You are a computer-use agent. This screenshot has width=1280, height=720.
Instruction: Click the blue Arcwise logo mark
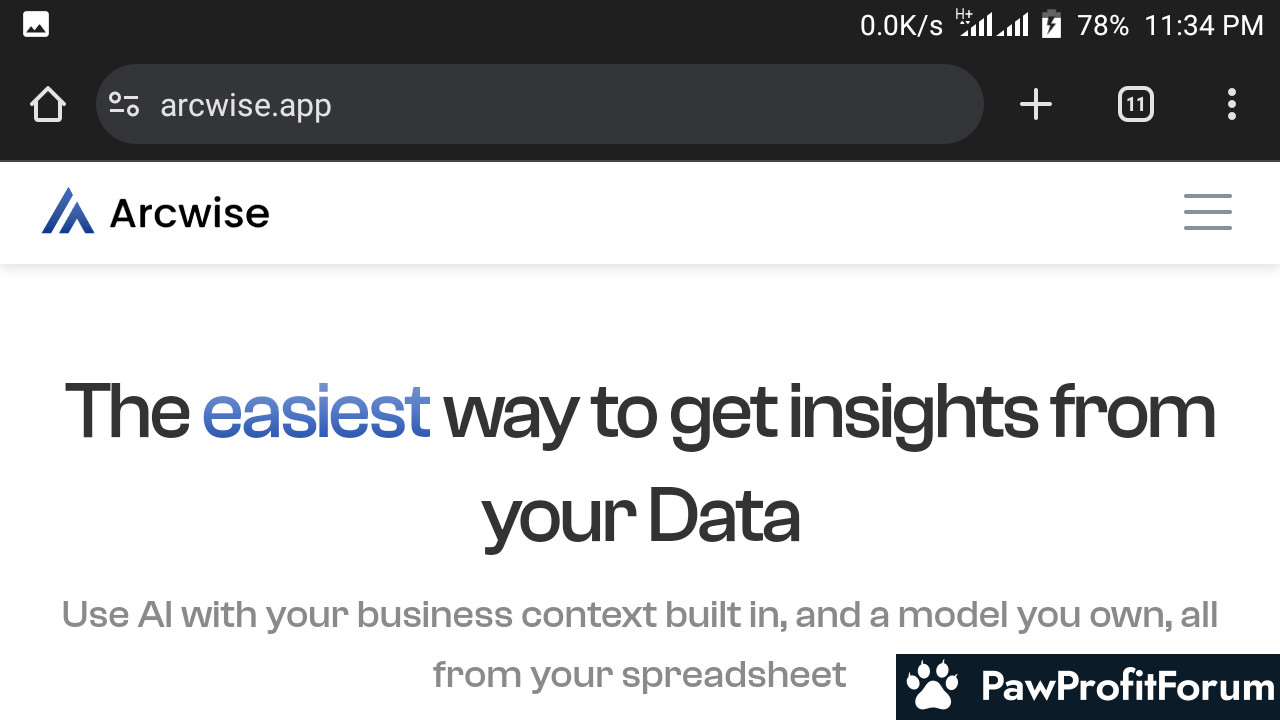pyautogui.click(x=68, y=211)
